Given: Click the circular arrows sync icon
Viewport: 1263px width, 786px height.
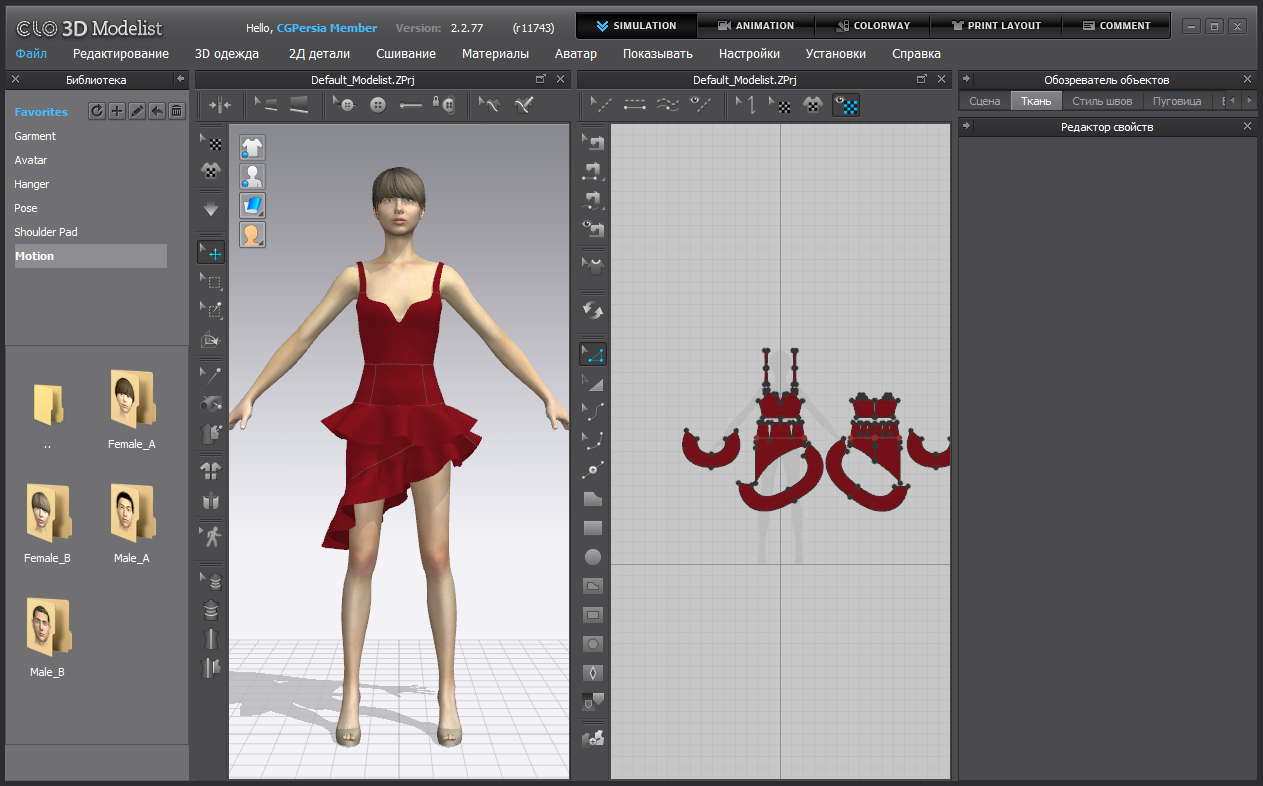Looking at the screenshot, I should point(593,310).
